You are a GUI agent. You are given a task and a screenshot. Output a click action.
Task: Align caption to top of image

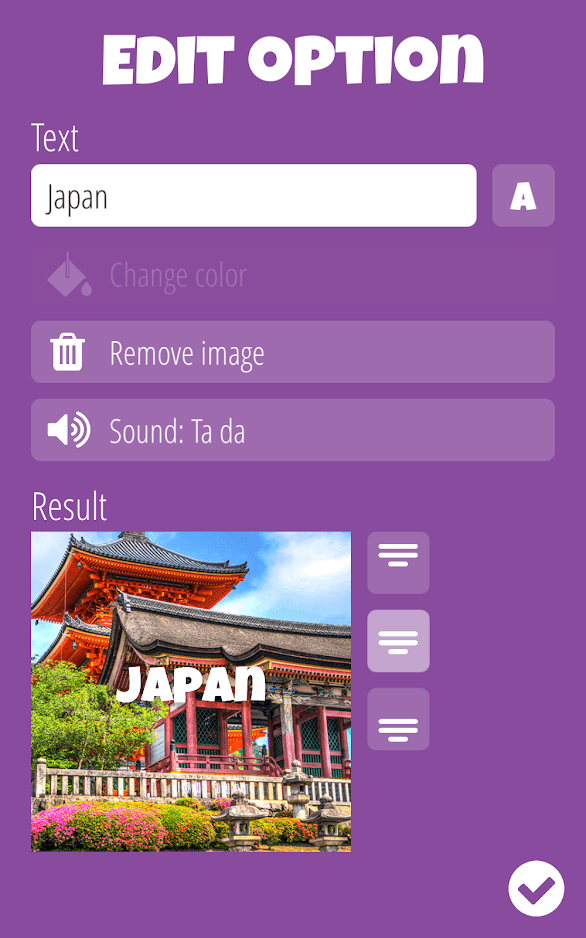pyautogui.click(x=398, y=563)
